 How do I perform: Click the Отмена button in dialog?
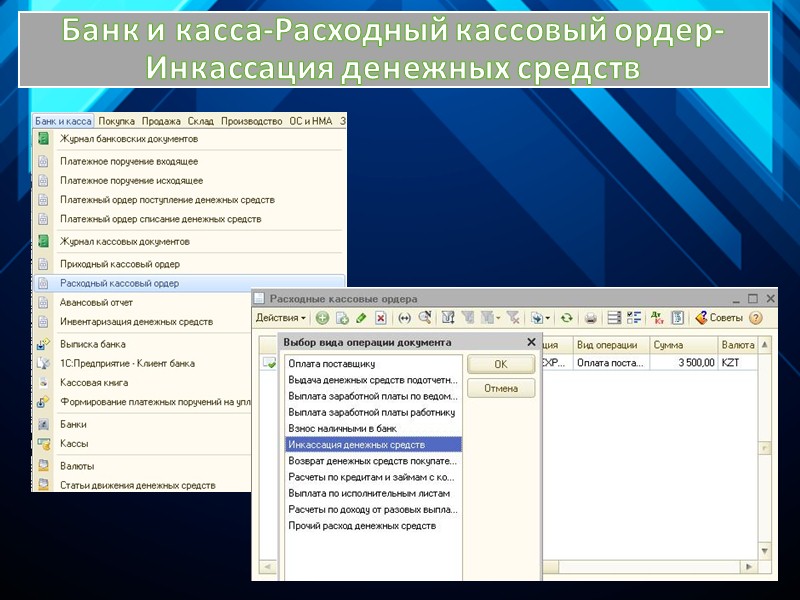point(501,388)
